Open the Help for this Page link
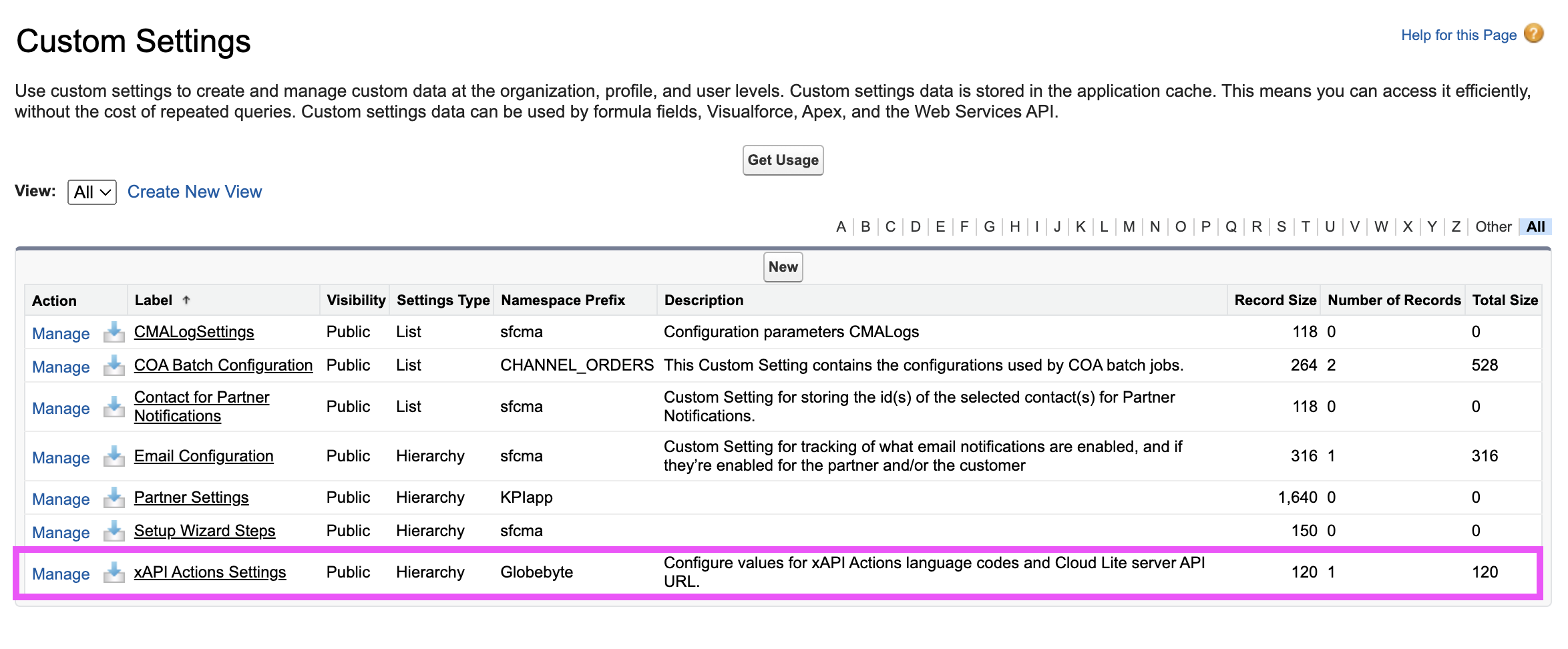Screen dimensions: 1568x649 pos(1458,35)
